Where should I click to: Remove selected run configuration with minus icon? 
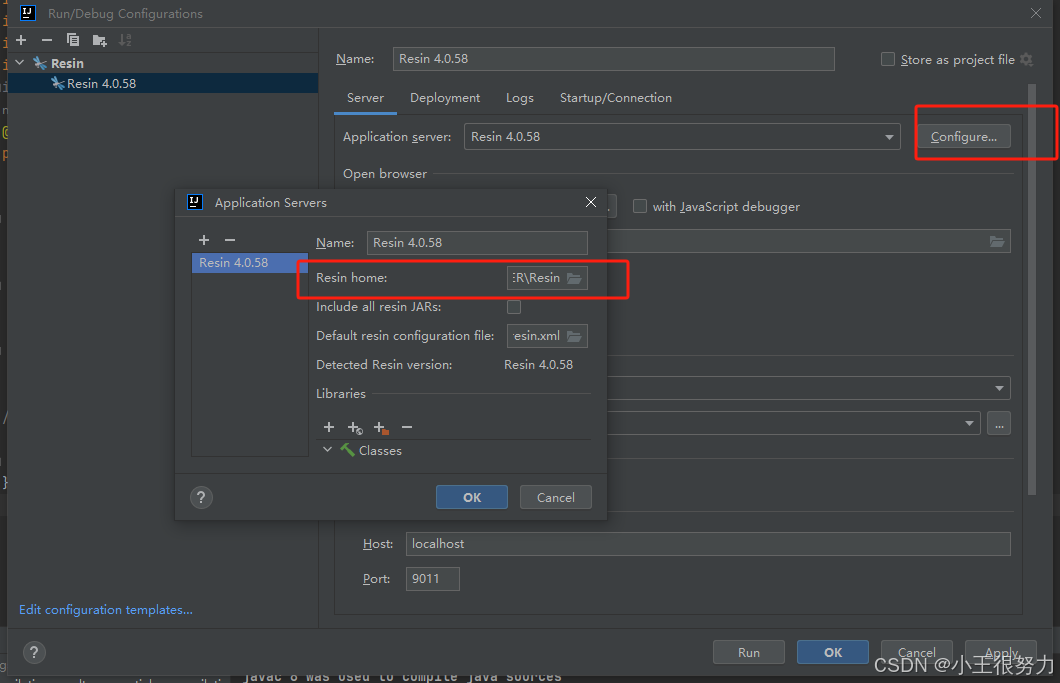47,41
